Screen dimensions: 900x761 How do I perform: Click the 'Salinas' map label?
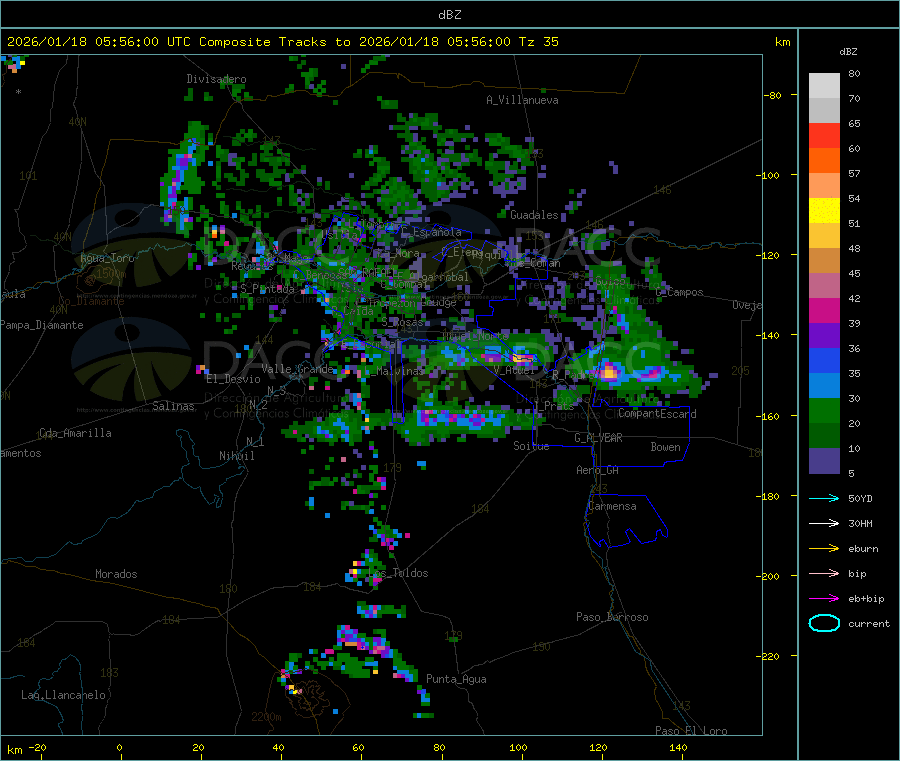pos(173,406)
